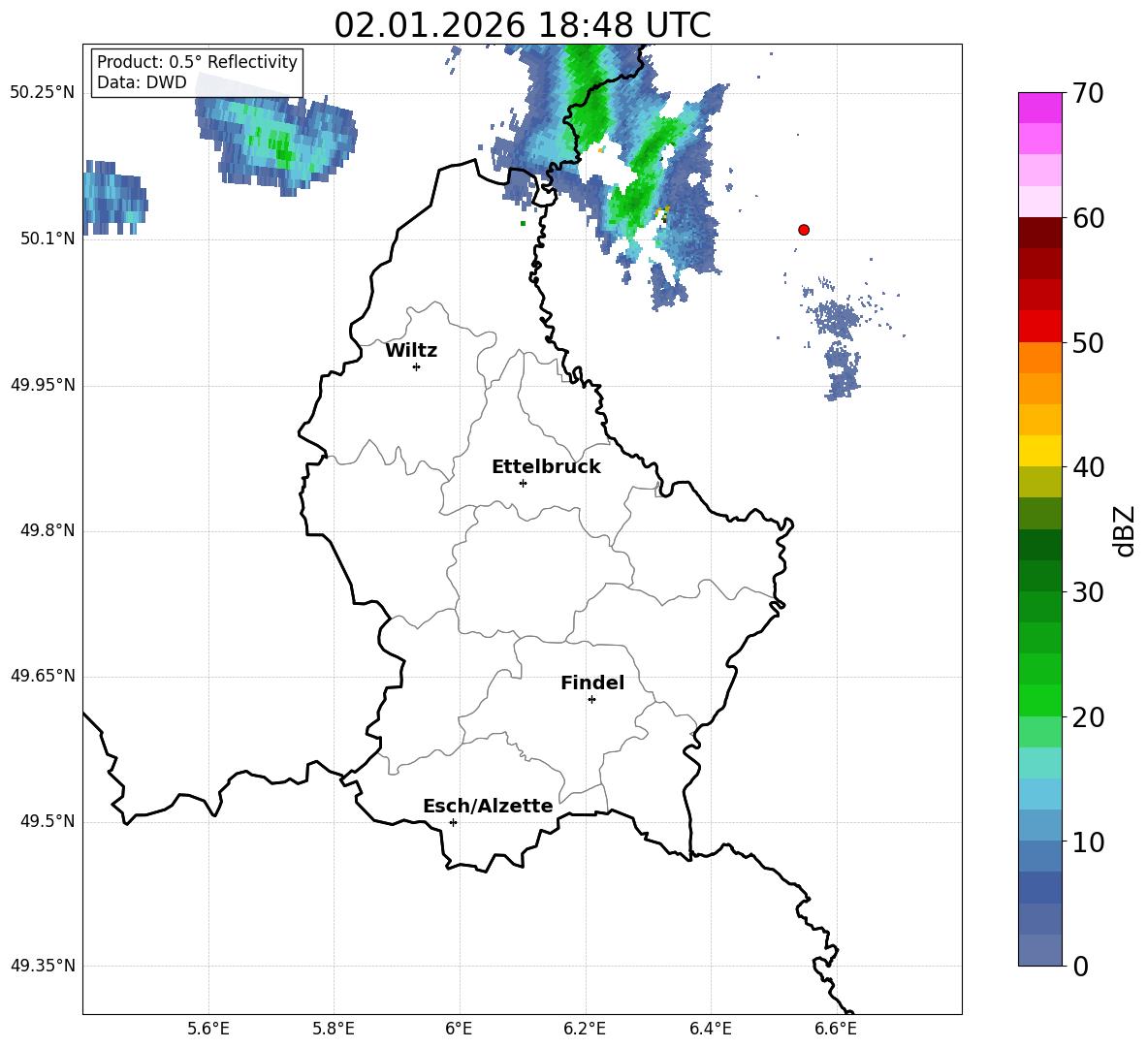1148x1048 pixels.
Task: Click the colorbar tick value 60
Action: point(1088,218)
